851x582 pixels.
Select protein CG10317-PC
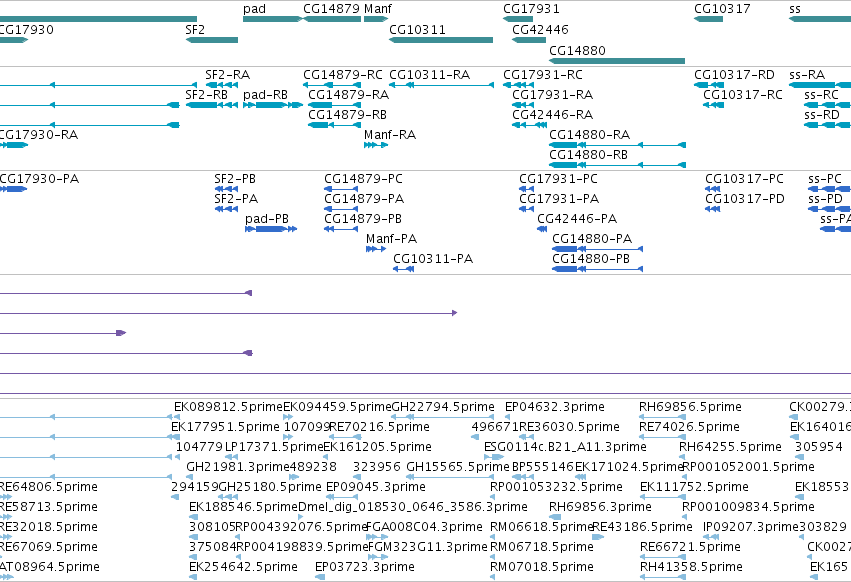tap(713, 189)
